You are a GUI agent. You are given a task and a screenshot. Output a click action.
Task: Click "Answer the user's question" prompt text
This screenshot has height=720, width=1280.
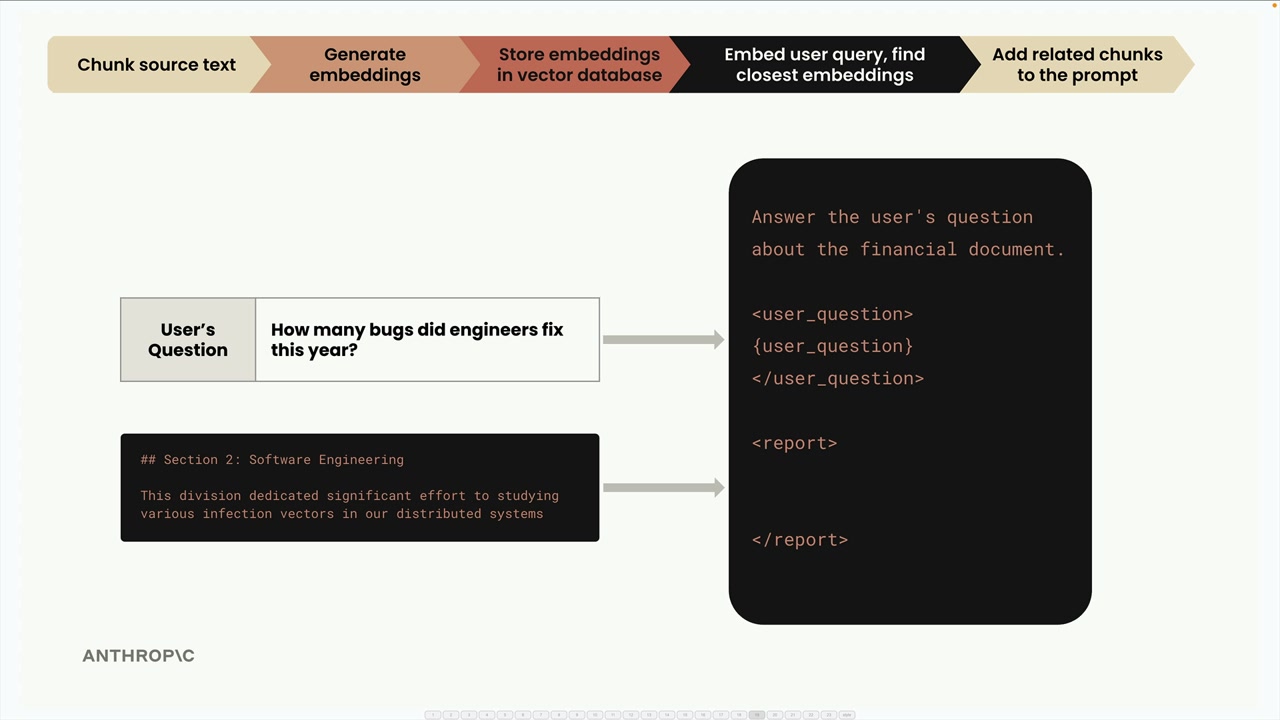892,217
